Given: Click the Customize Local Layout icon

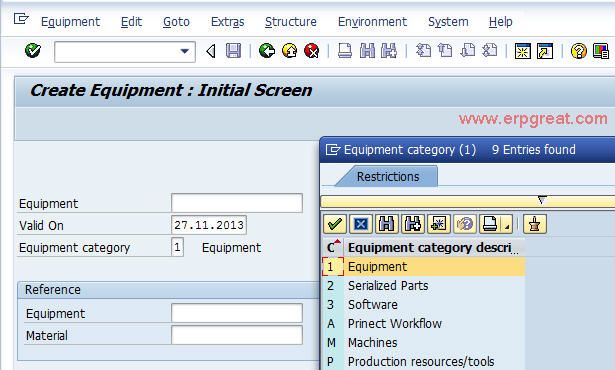Looking at the screenshot, I should tap(601, 51).
